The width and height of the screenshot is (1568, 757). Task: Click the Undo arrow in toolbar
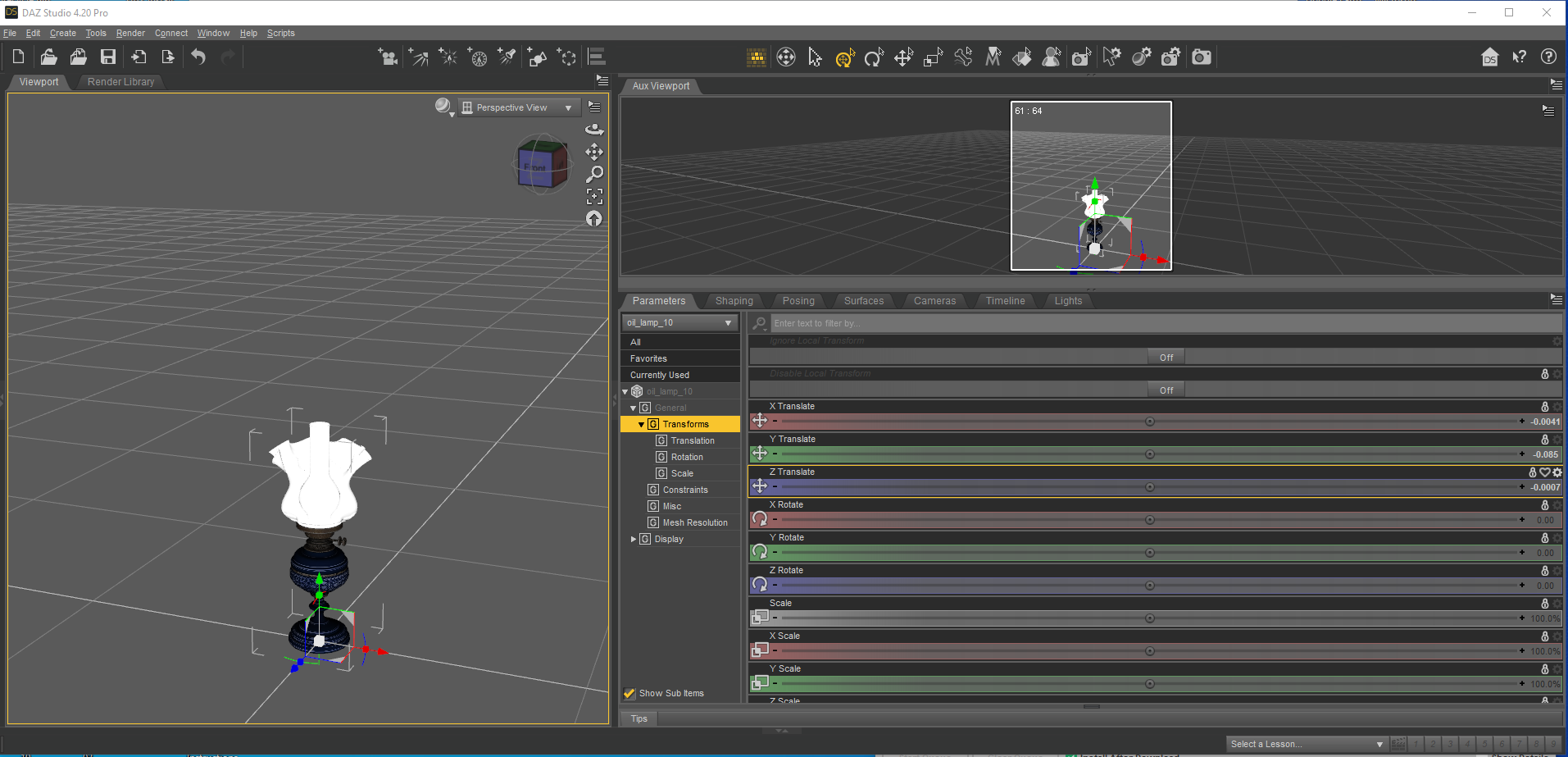click(x=198, y=57)
